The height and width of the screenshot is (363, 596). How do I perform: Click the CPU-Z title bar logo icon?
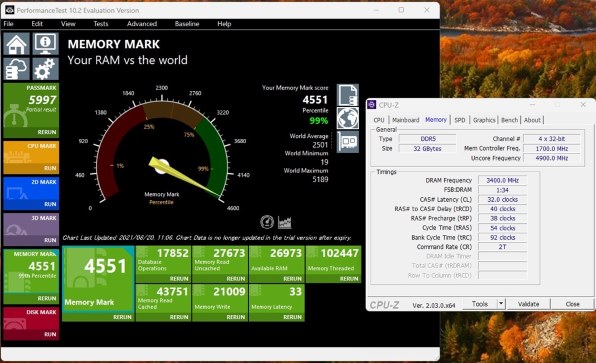point(371,105)
